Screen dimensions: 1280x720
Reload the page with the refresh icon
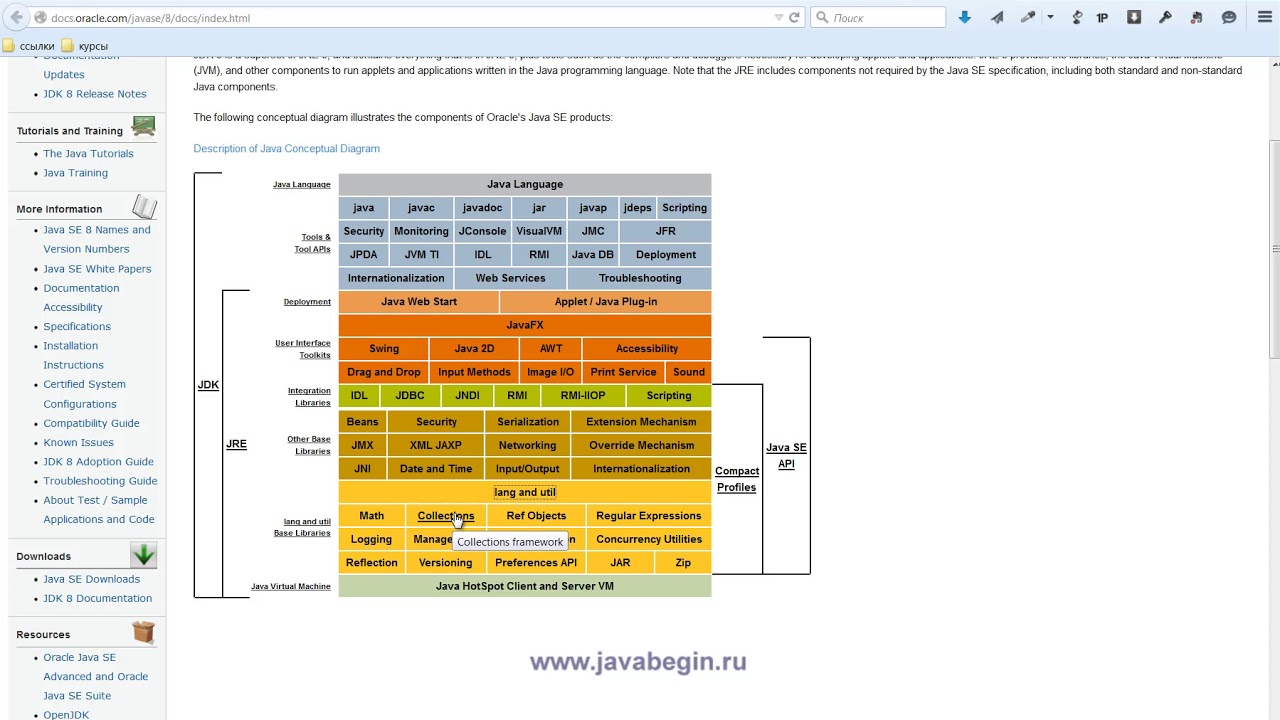click(794, 17)
